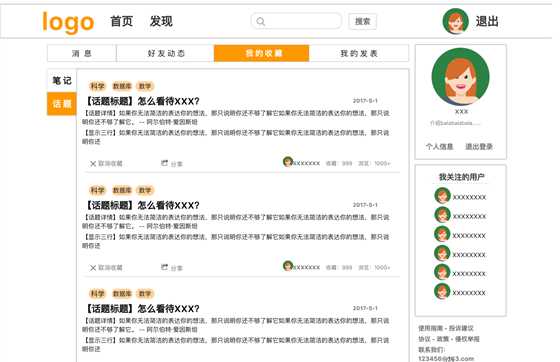
Task: Click the 退出 link in header
Action: click(487, 21)
